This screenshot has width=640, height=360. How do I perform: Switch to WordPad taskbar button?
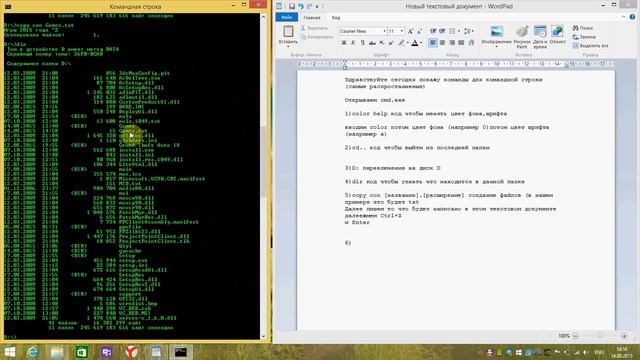click(x=156, y=352)
